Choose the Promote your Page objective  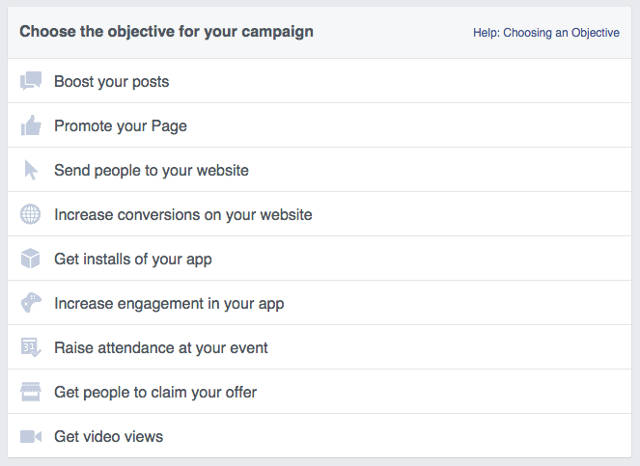tap(120, 126)
